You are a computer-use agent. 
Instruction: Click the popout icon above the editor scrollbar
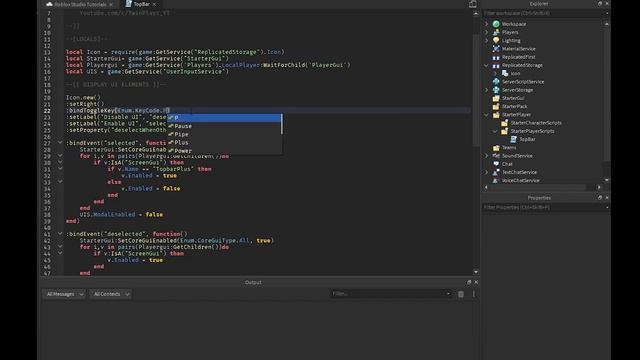[x=473, y=4]
